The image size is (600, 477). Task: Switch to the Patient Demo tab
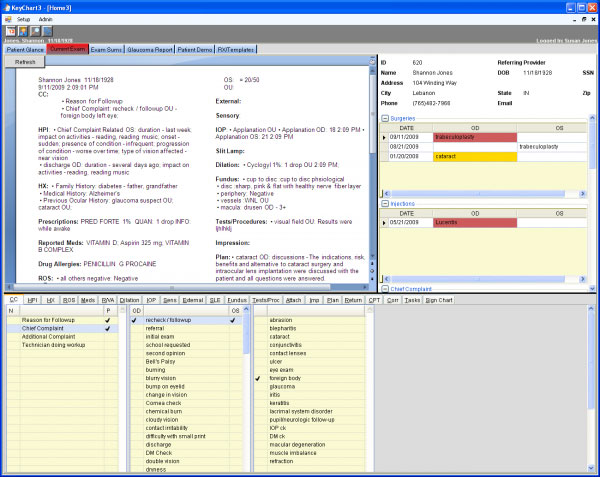195,50
